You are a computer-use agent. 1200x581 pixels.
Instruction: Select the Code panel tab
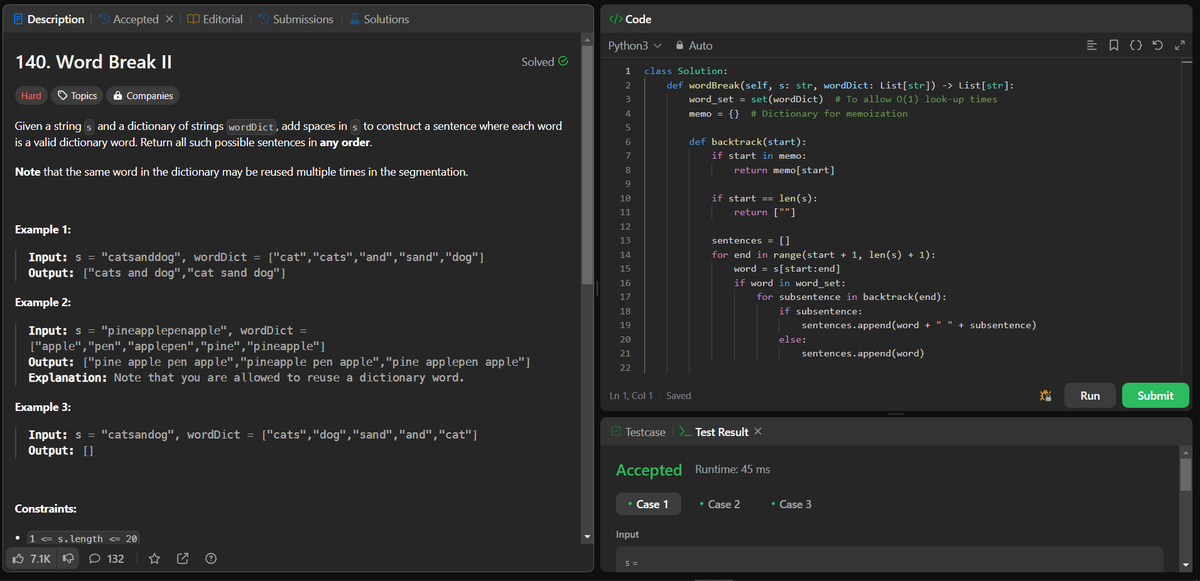click(x=630, y=19)
